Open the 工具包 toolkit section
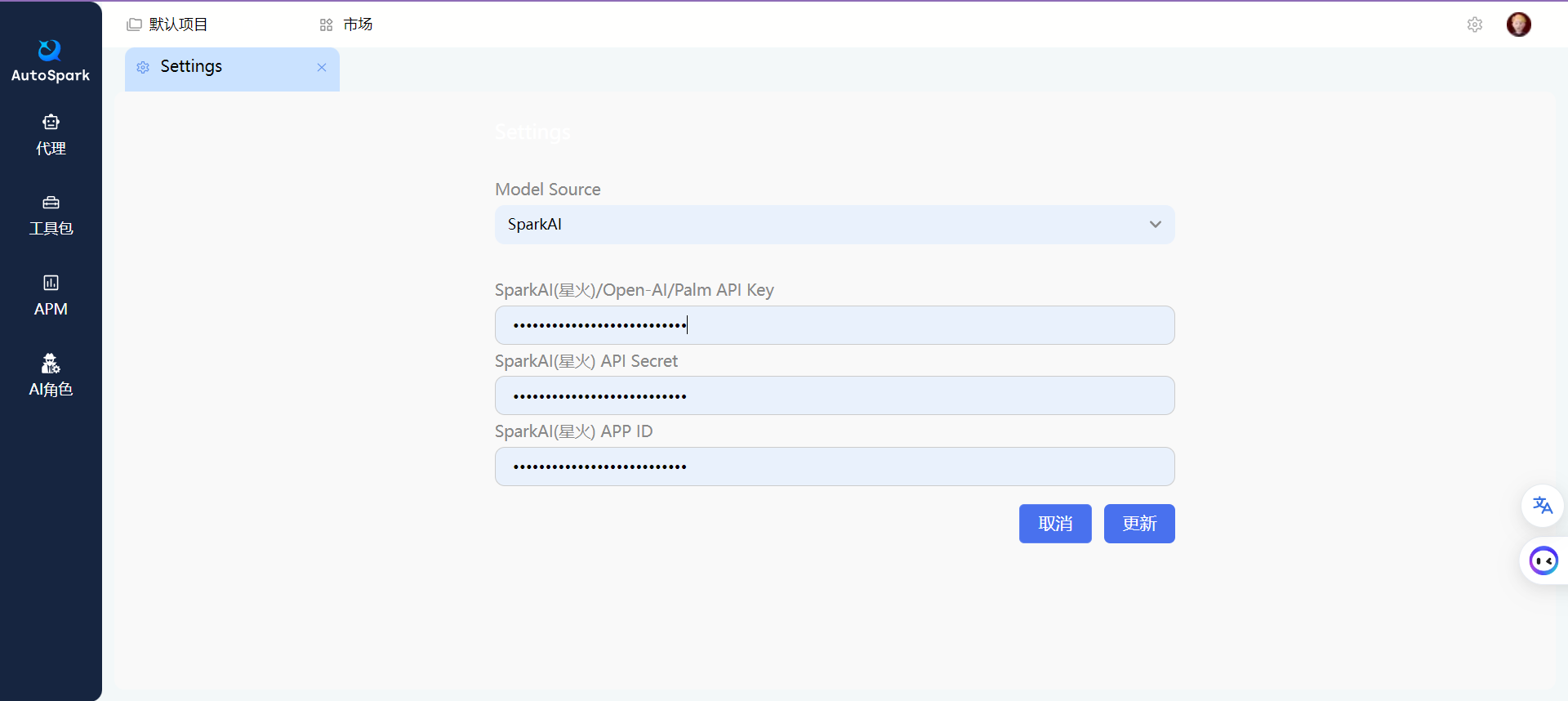The width and height of the screenshot is (1568, 701). [x=51, y=216]
